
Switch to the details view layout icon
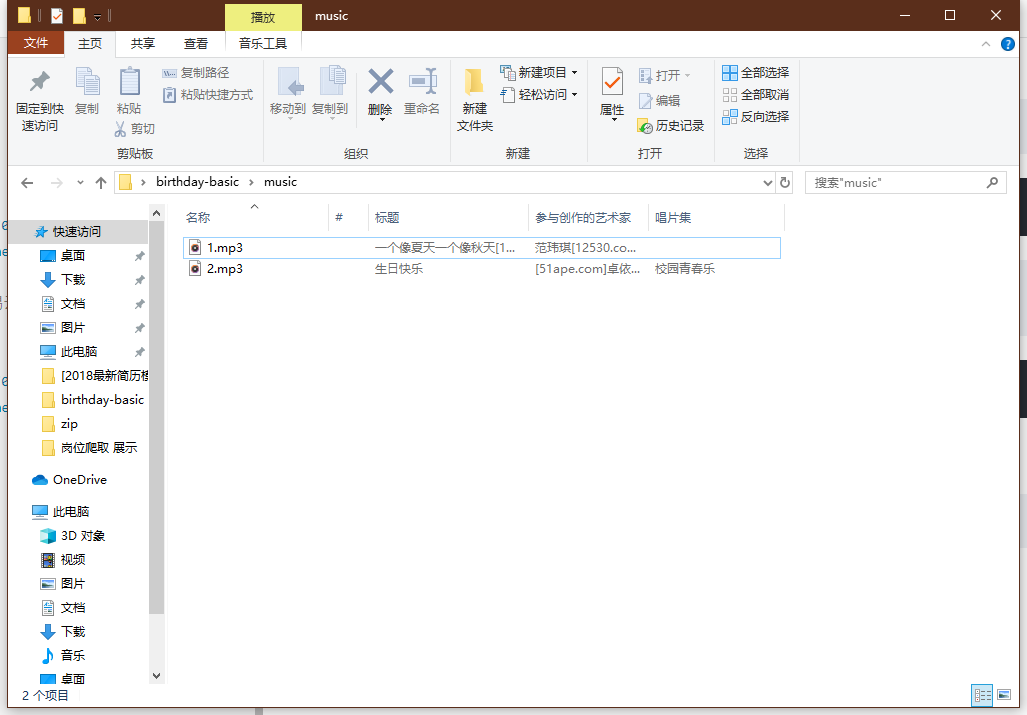982,694
